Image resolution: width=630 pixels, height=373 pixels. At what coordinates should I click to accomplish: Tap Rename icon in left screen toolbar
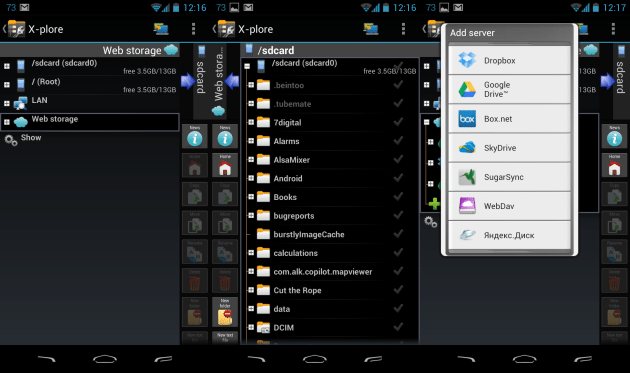point(195,252)
